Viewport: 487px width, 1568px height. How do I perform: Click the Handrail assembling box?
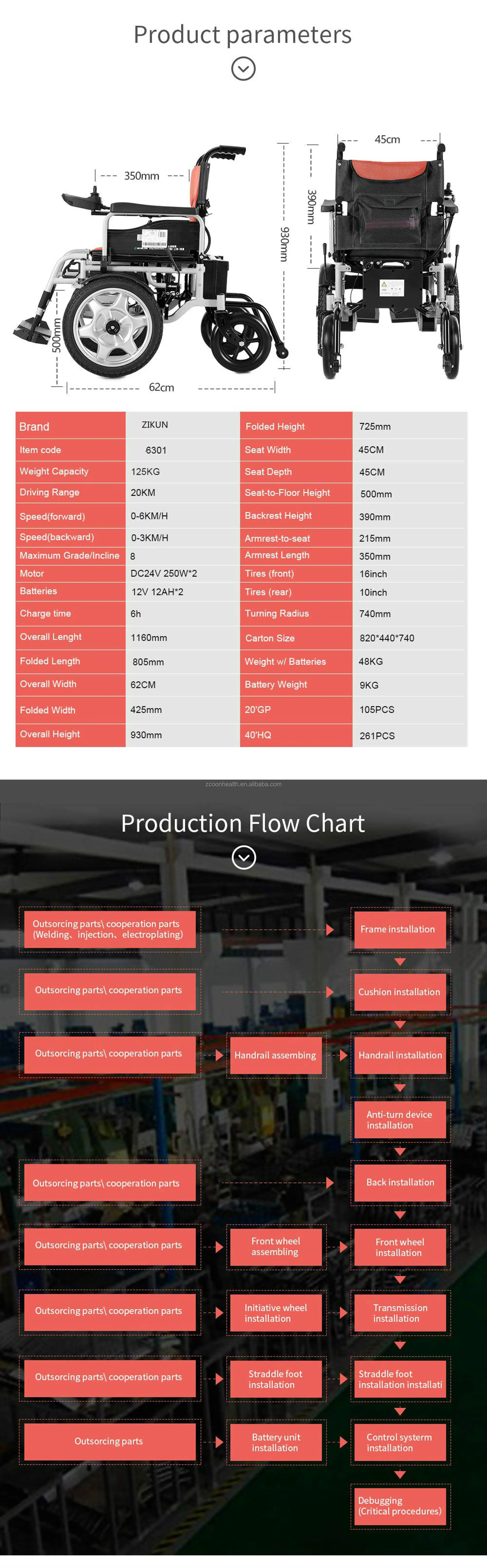pyautogui.click(x=276, y=1056)
